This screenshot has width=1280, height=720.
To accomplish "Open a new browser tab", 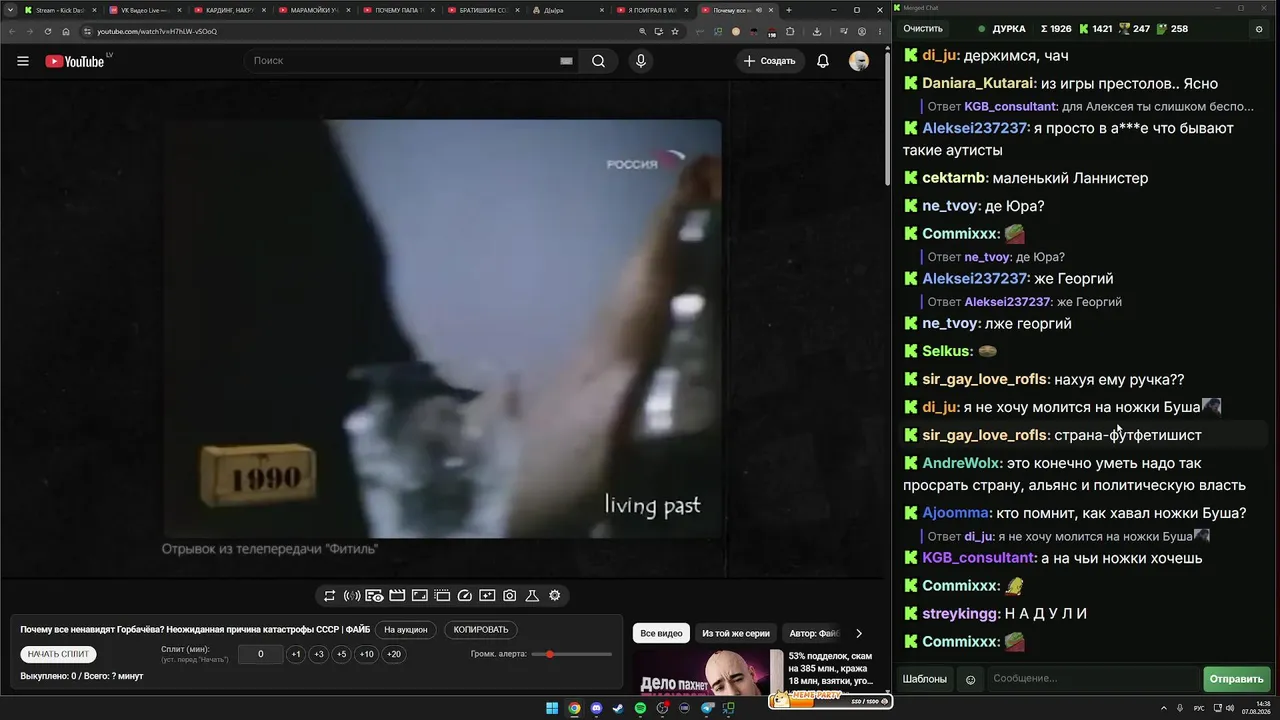I will pos(789,10).
